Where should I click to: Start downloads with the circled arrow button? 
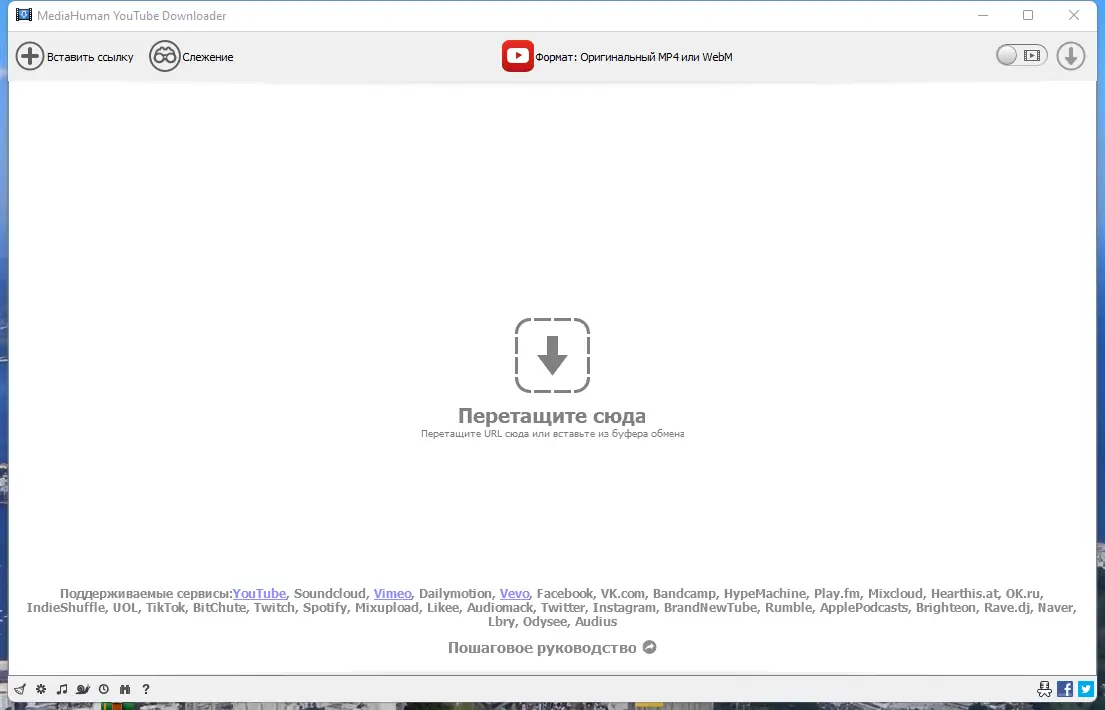click(x=1070, y=56)
